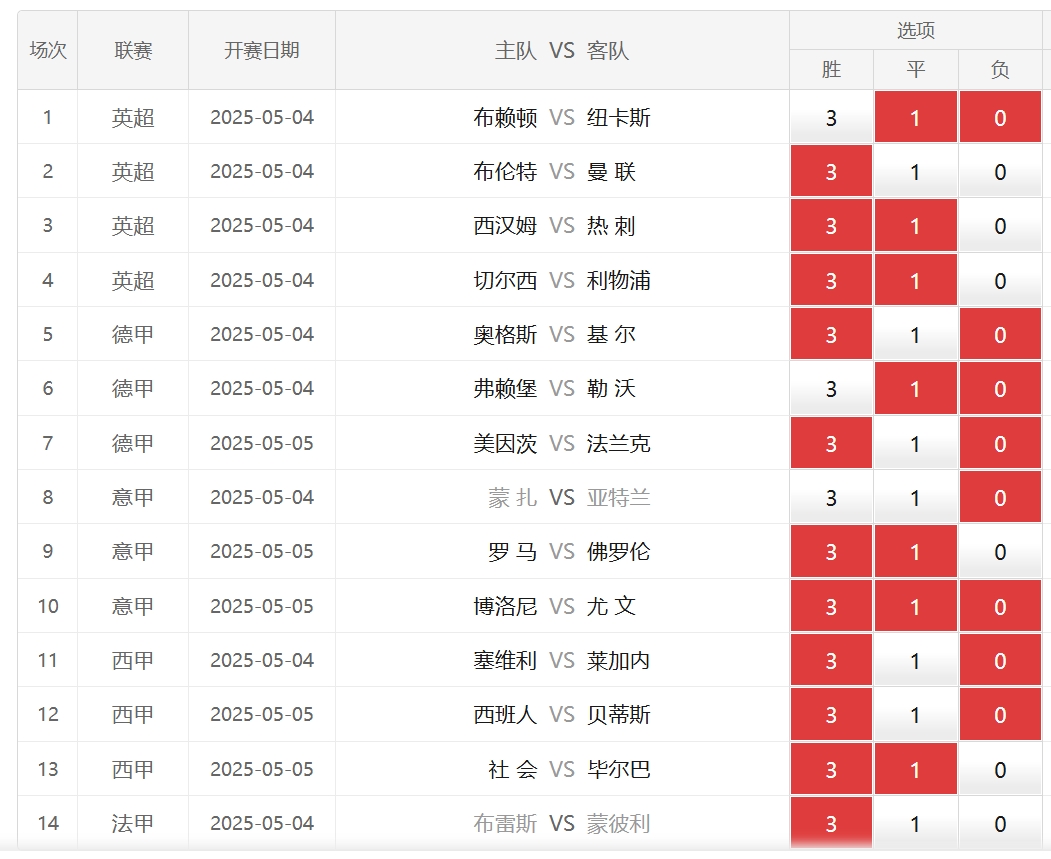1051x859 pixels.
Task: Click the 开赛日期 column header
Action: [261, 50]
